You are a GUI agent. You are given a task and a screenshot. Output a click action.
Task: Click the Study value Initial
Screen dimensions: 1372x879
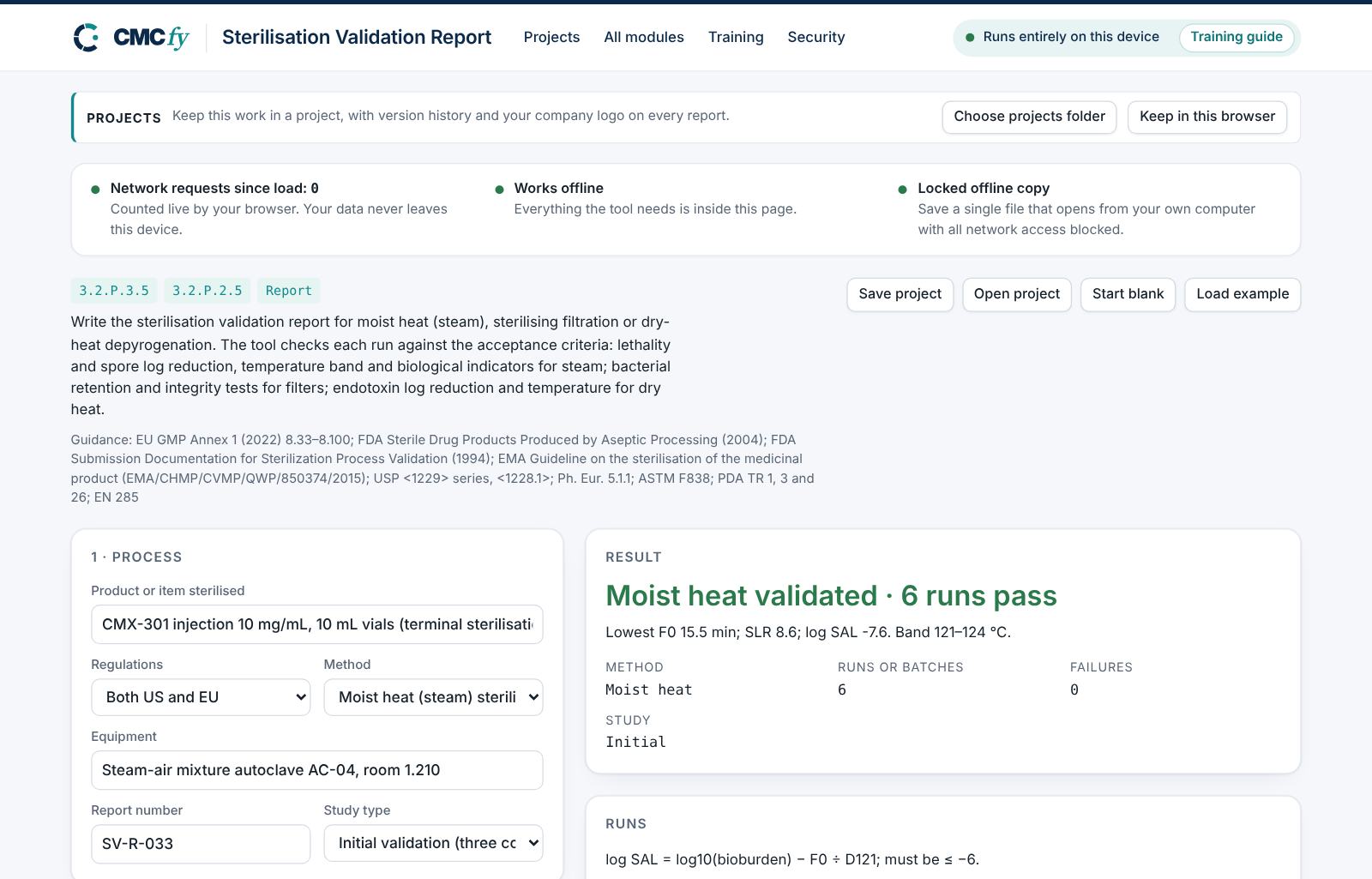pyautogui.click(x=635, y=742)
